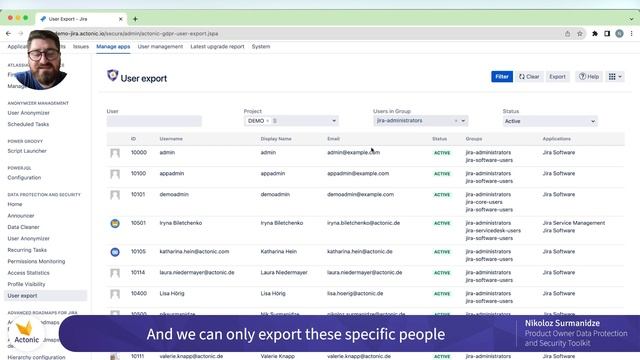Remove the DEMO project tag
The width and height of the screenshot is (640, 360).
pyautogui.click(x=267, y=121)
